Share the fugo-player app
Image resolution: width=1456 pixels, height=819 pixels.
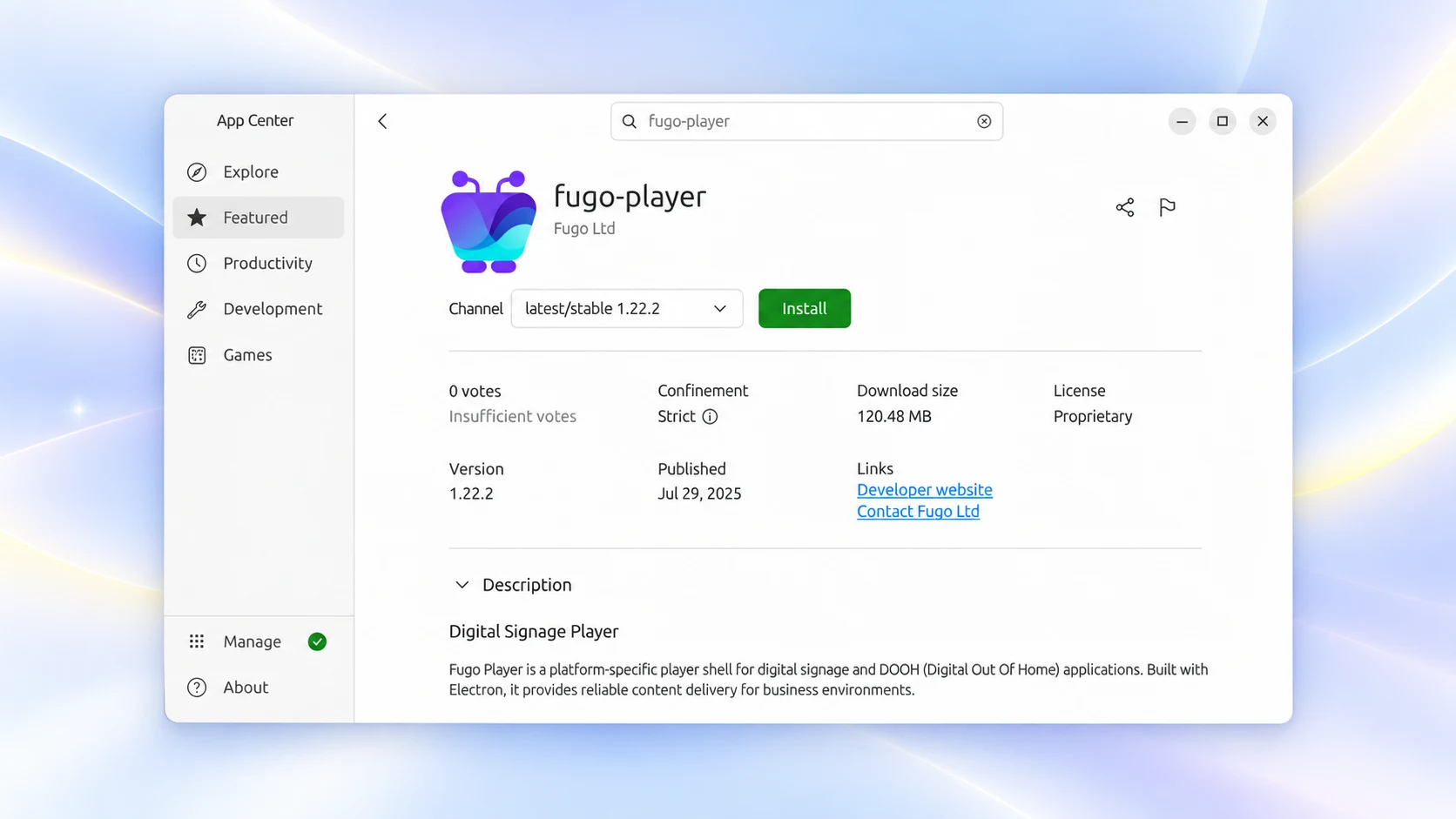[x=1125, y=207]
